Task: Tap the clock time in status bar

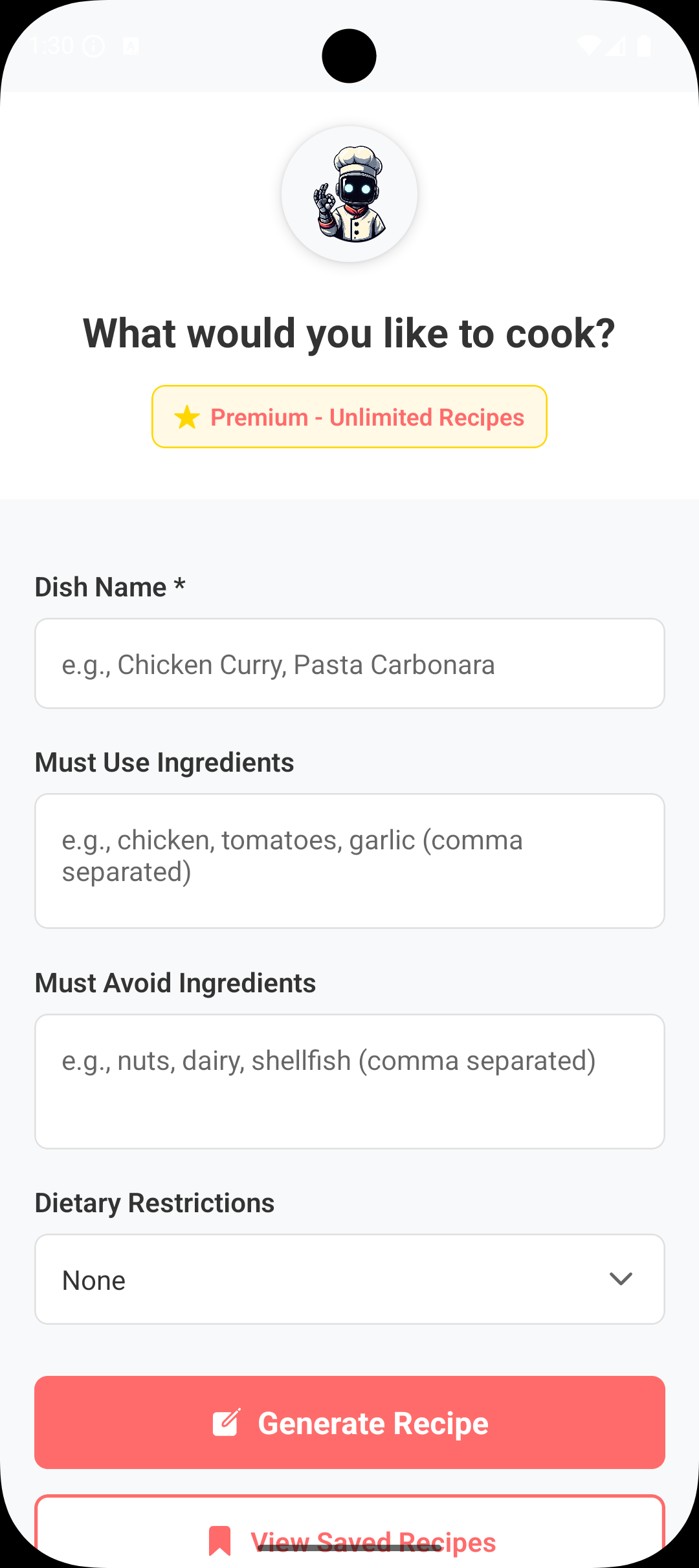Action: (52, 46)
